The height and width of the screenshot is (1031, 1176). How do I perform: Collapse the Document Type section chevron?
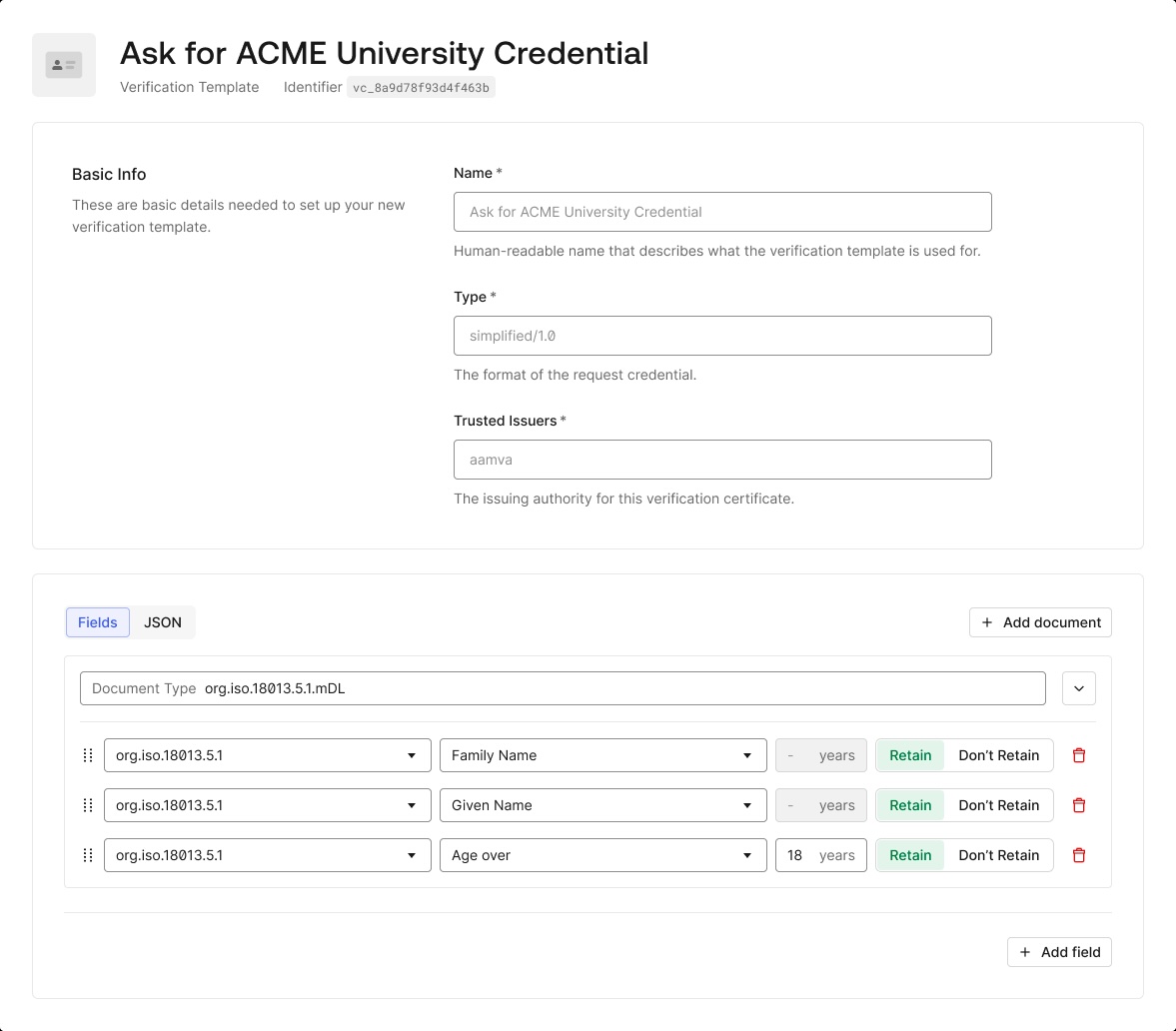pos(1079,688)
